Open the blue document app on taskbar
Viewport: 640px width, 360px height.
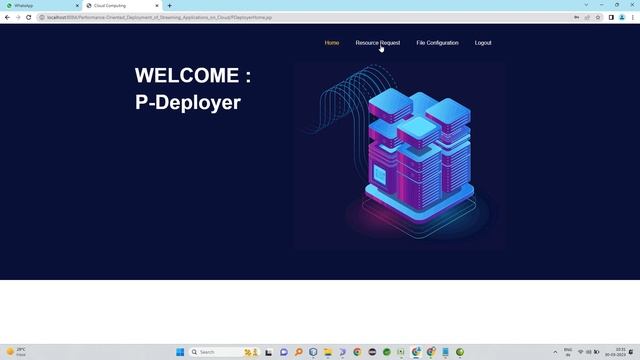coord(445,352)
